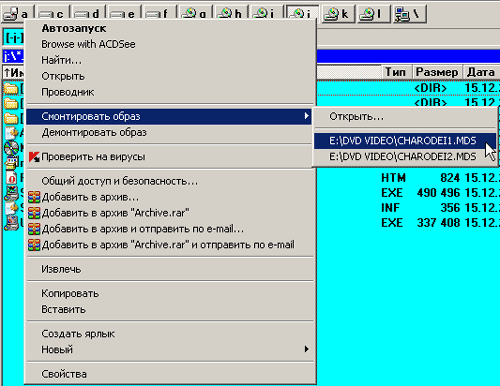The image size is (500, 386).
Task: Switch to CD drive l button
Action: 373,14
